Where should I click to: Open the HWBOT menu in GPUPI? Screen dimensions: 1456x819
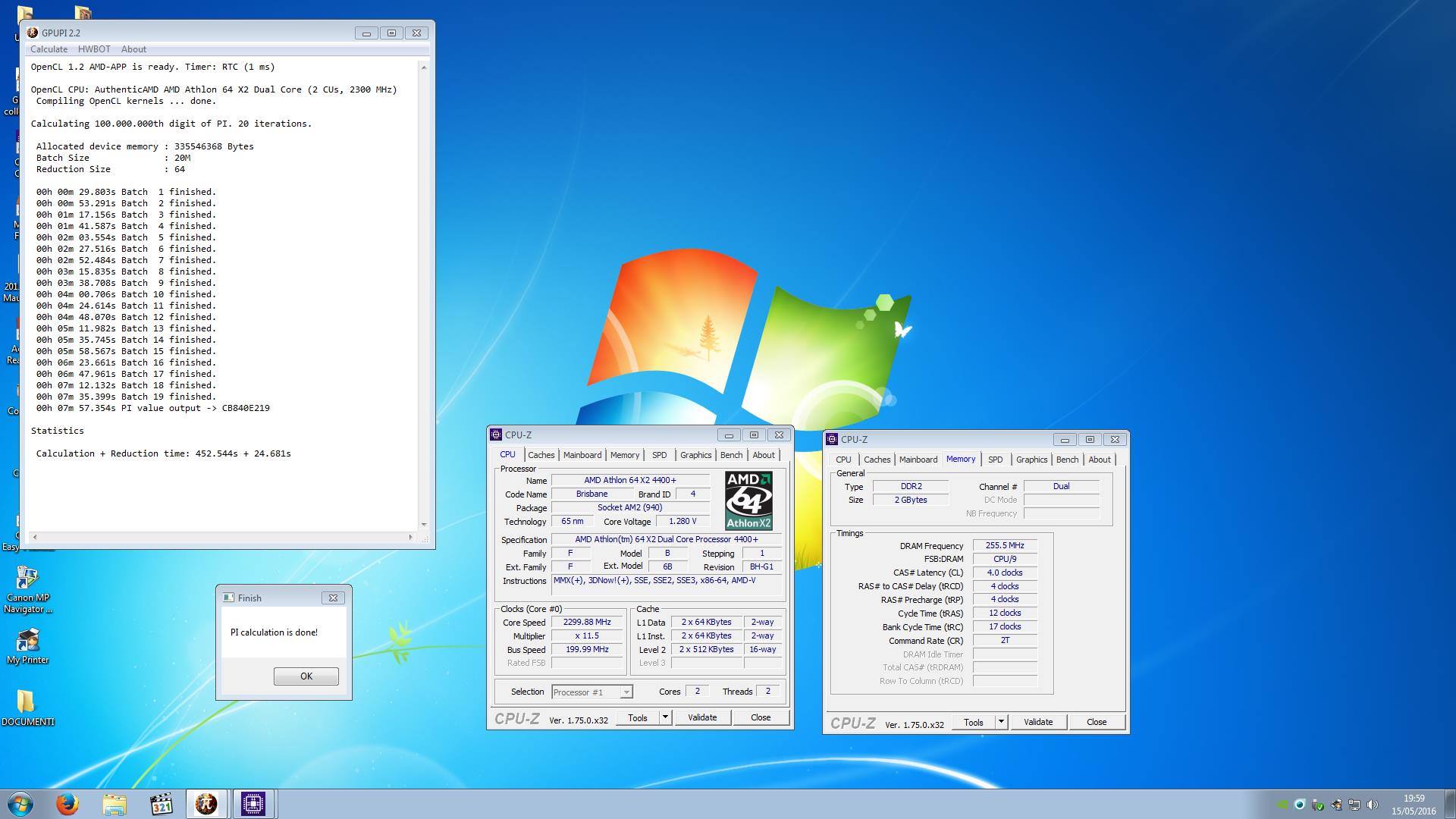[94, 49]
